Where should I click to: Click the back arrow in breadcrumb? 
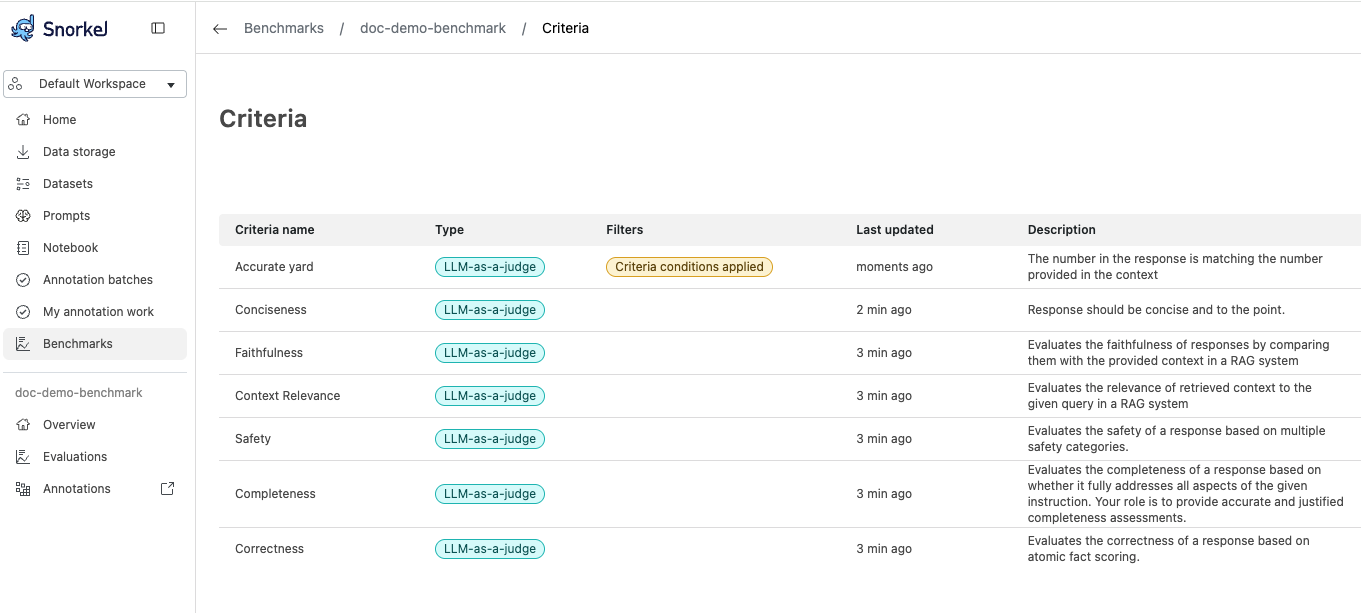click(220, 29)
